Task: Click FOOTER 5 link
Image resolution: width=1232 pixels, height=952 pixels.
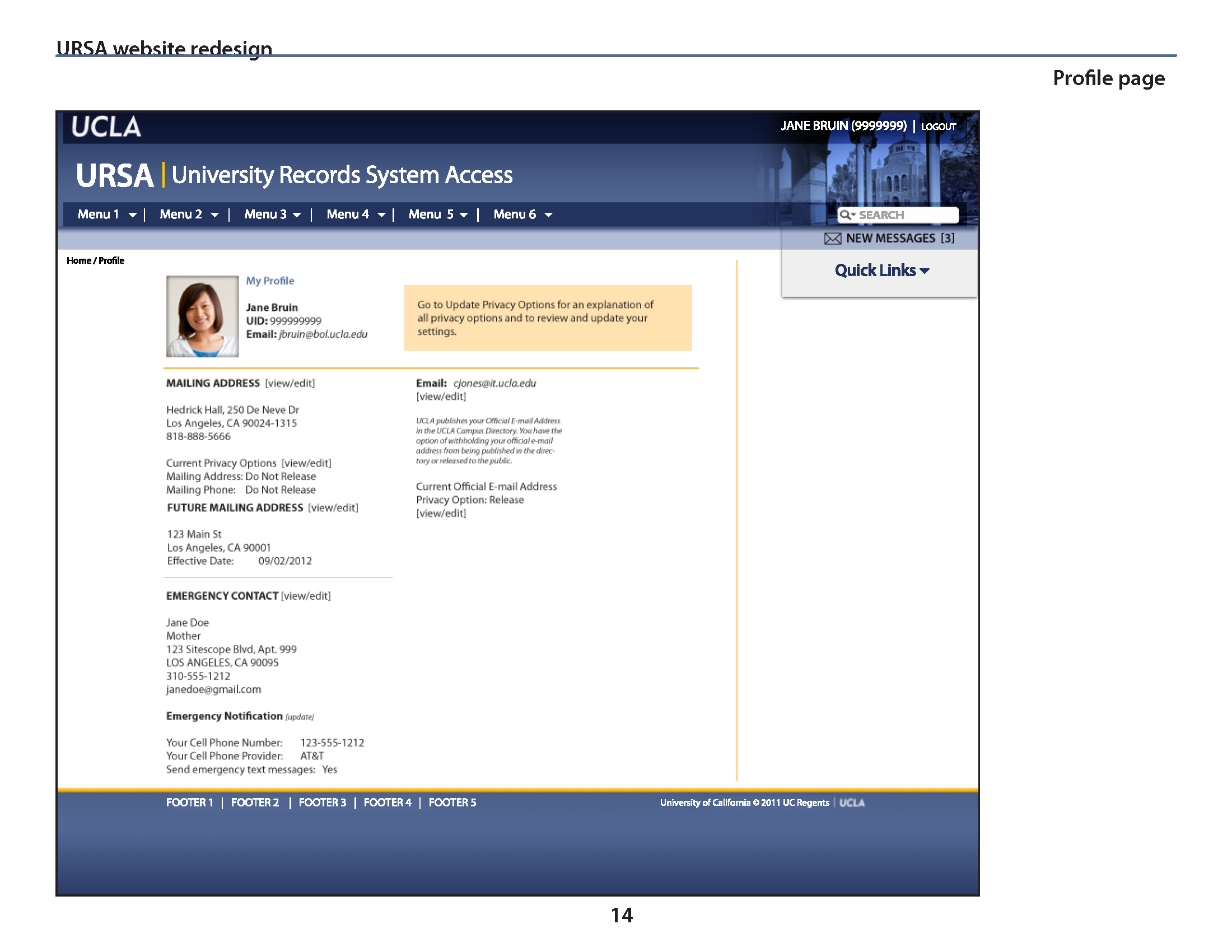Action: 452,802
